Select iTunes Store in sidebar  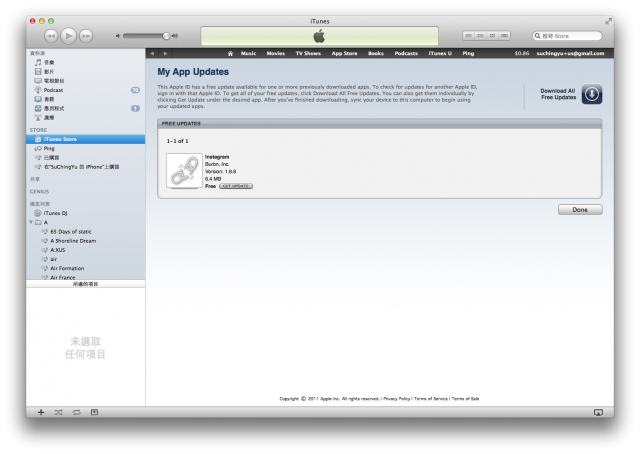85,139
